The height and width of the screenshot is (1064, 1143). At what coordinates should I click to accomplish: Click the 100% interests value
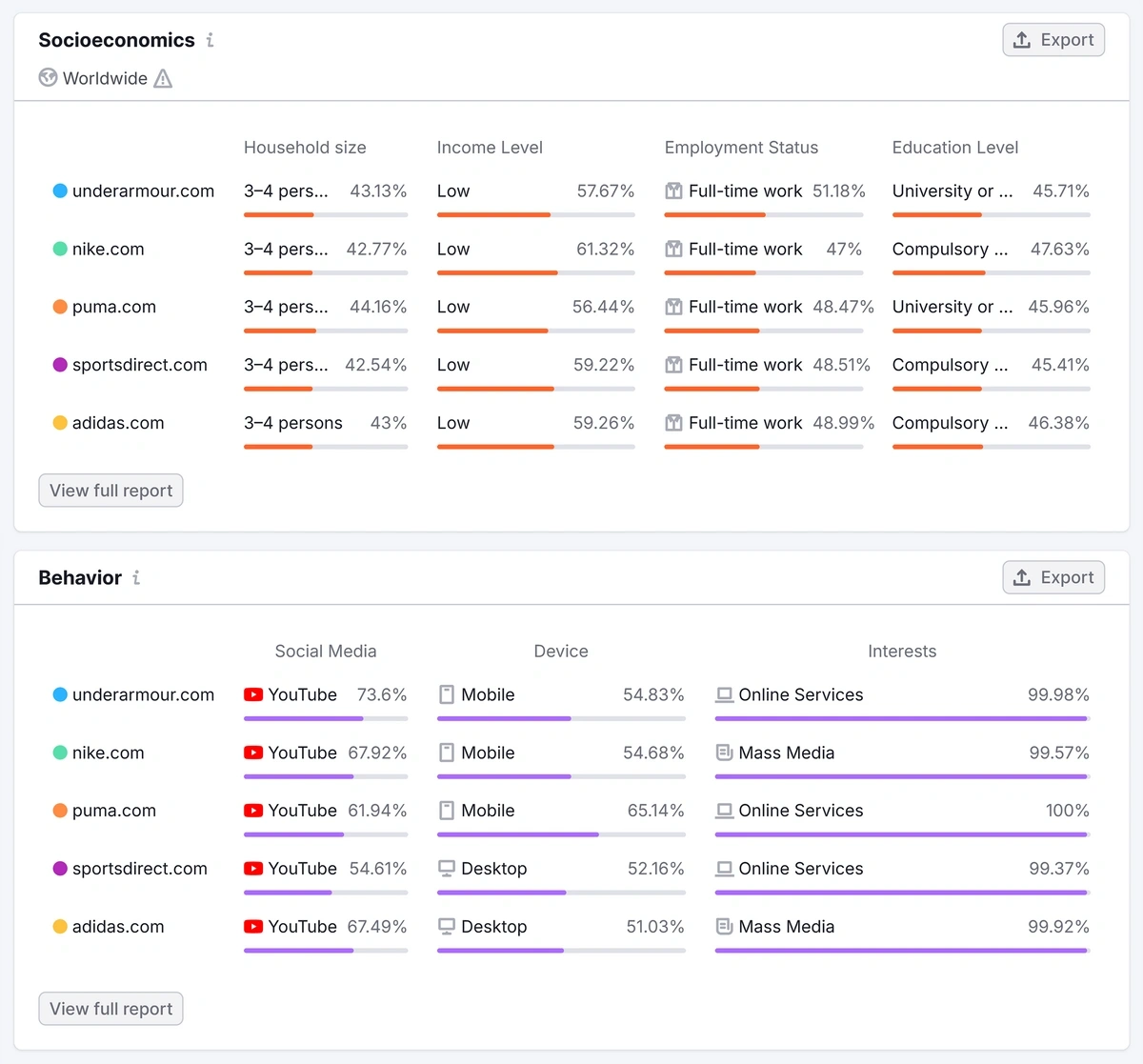1068,811
